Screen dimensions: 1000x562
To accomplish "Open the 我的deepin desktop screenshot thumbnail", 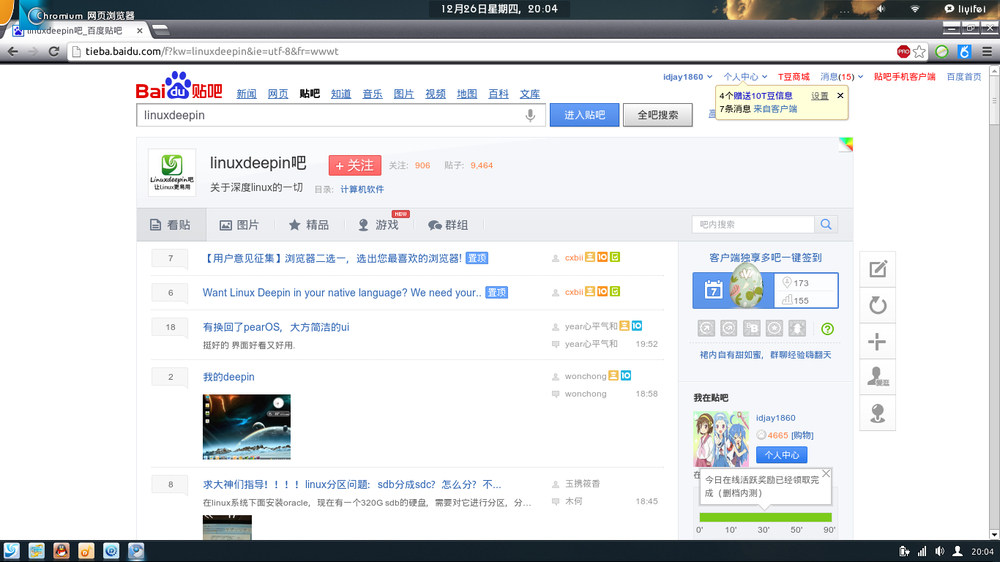I will coord(247,427).
